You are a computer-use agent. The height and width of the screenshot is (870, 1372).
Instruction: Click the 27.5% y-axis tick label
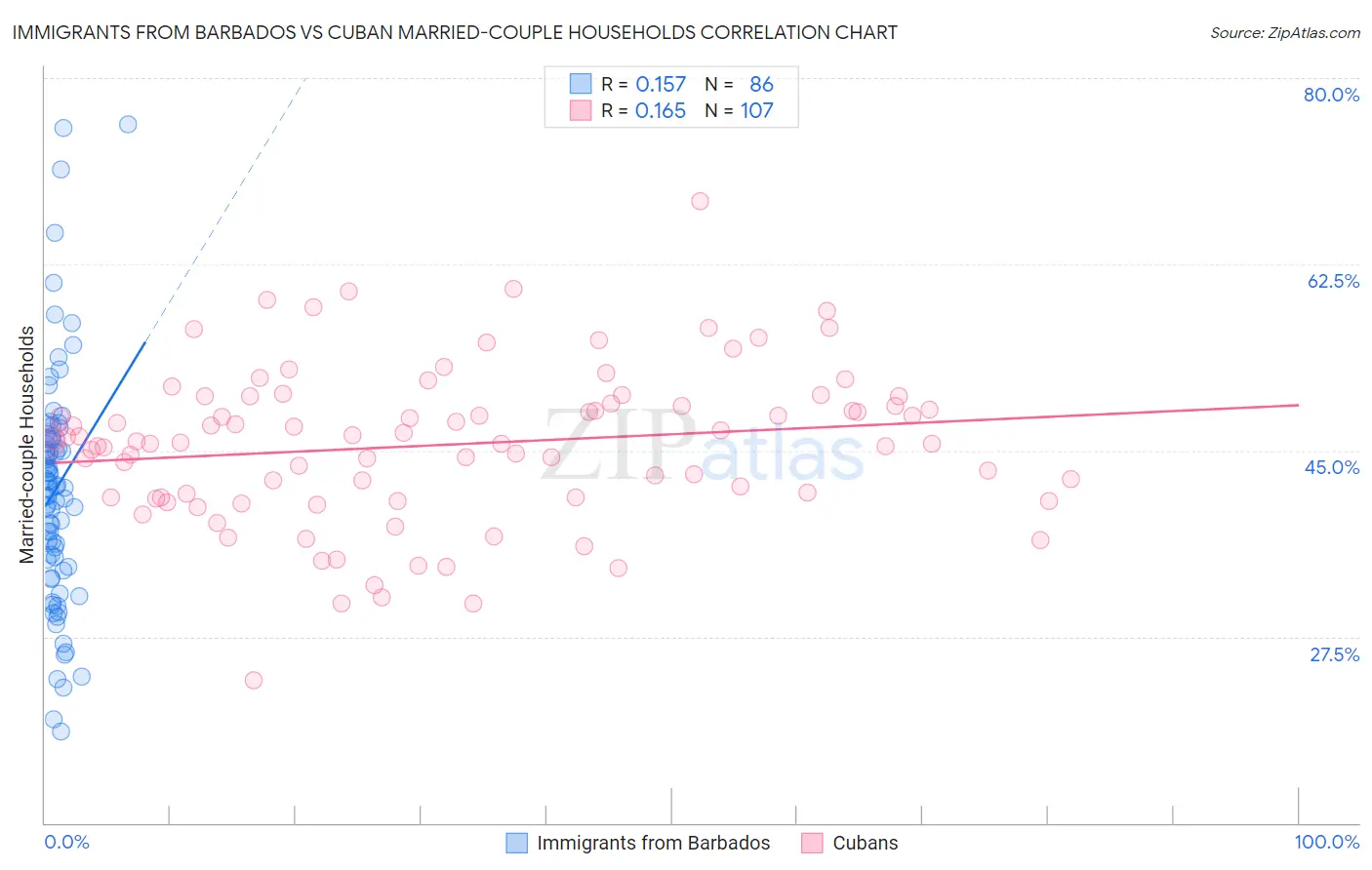pyautogui.click(x=1334, y=654)
